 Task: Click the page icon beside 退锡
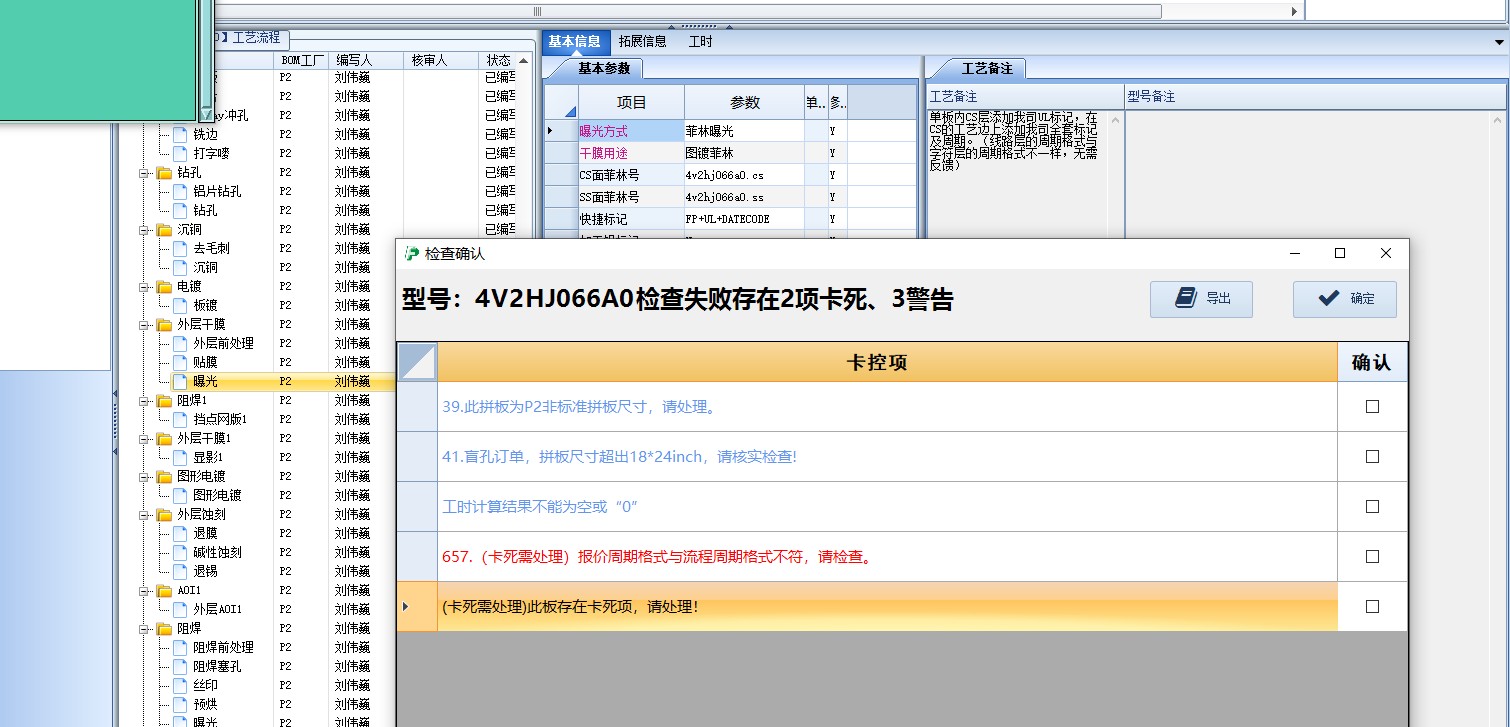click(x=180, y=571)
